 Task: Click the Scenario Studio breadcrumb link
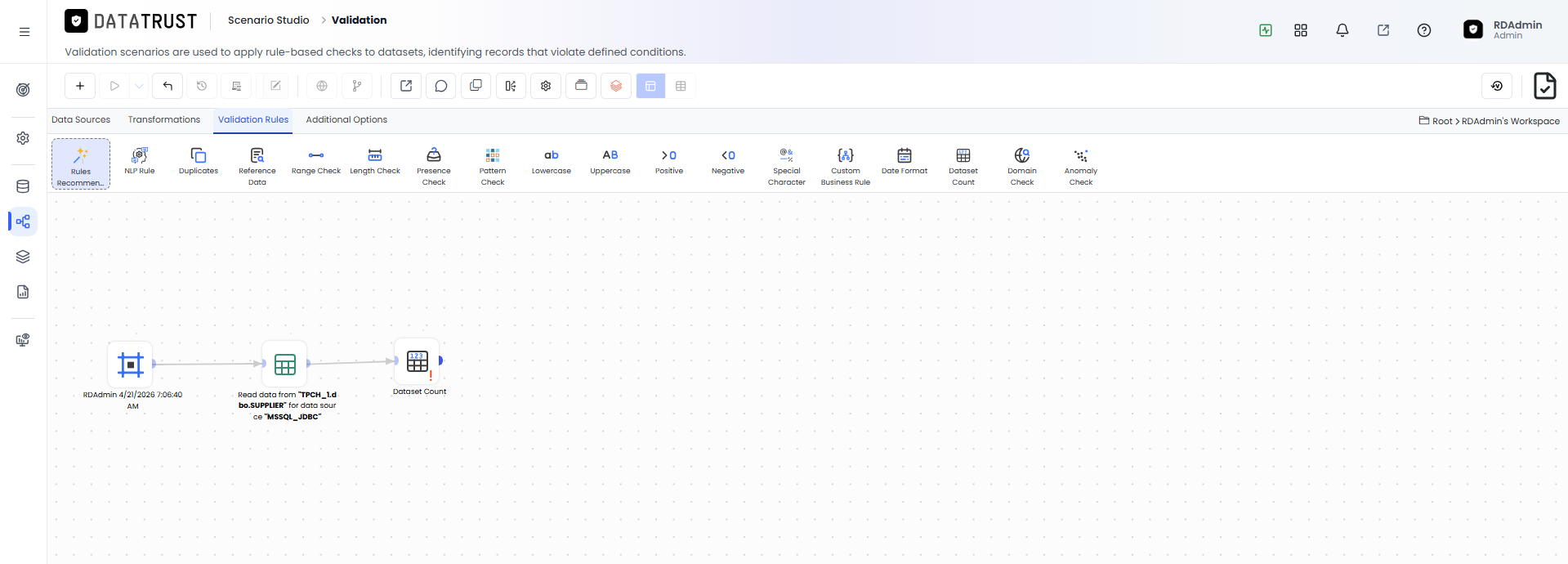pyautogui.click(x=269, y=20)
